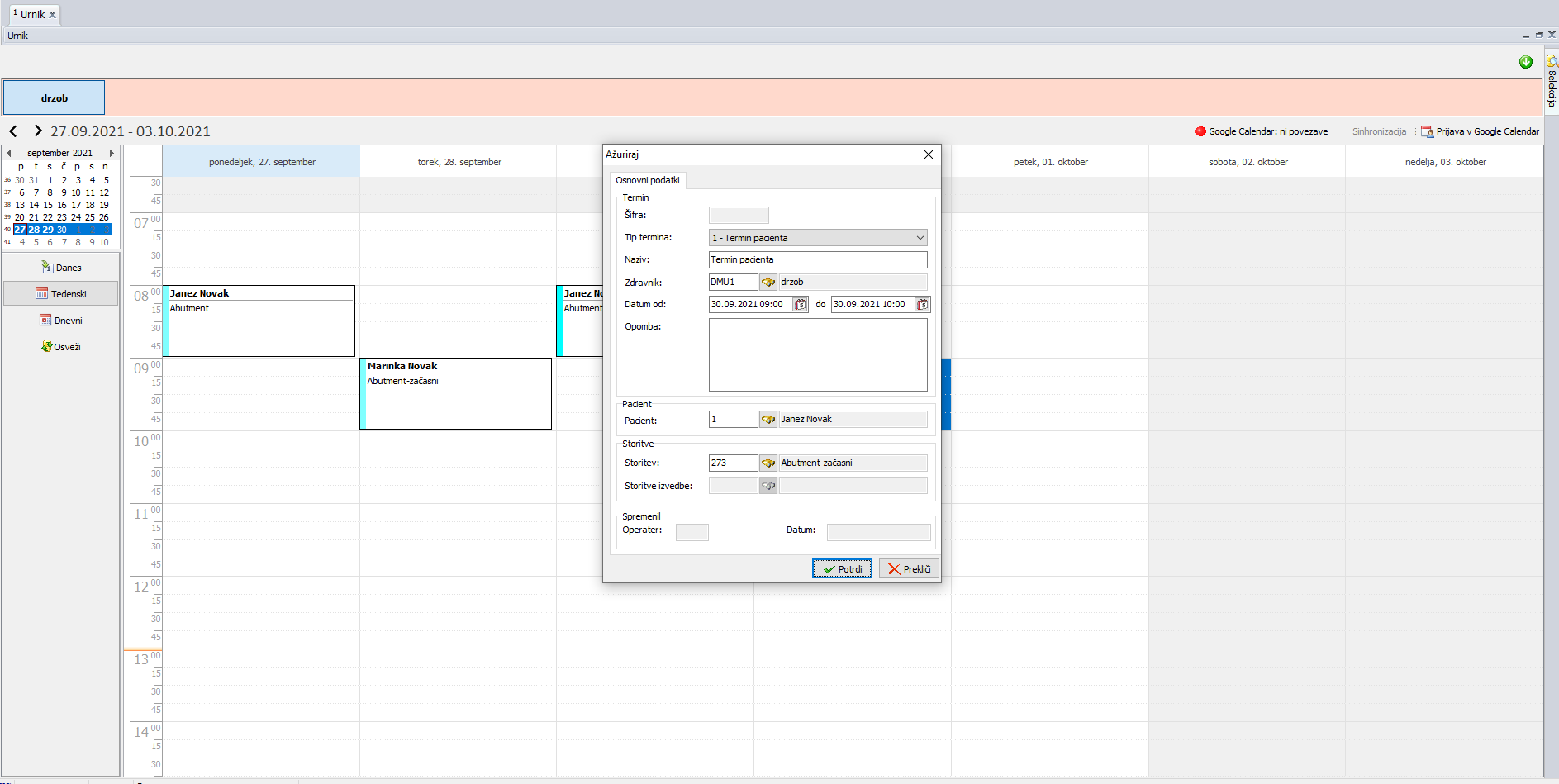Confirm the appointment with Potrdi
This screenshot has height=784, width=1559.
click(842, 569)
